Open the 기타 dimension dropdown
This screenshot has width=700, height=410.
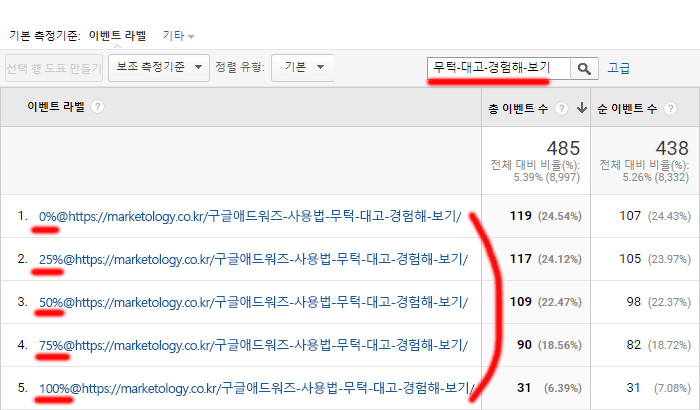pyautogui.click(x=179, y=36)
